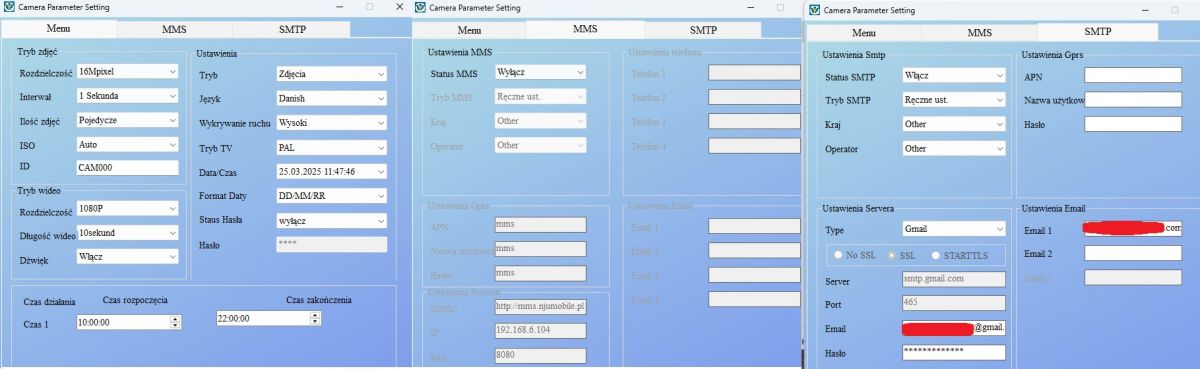Click masked server Hasło password field
The width and height of the screenshot is (1200, 369).
coord(953,352)
